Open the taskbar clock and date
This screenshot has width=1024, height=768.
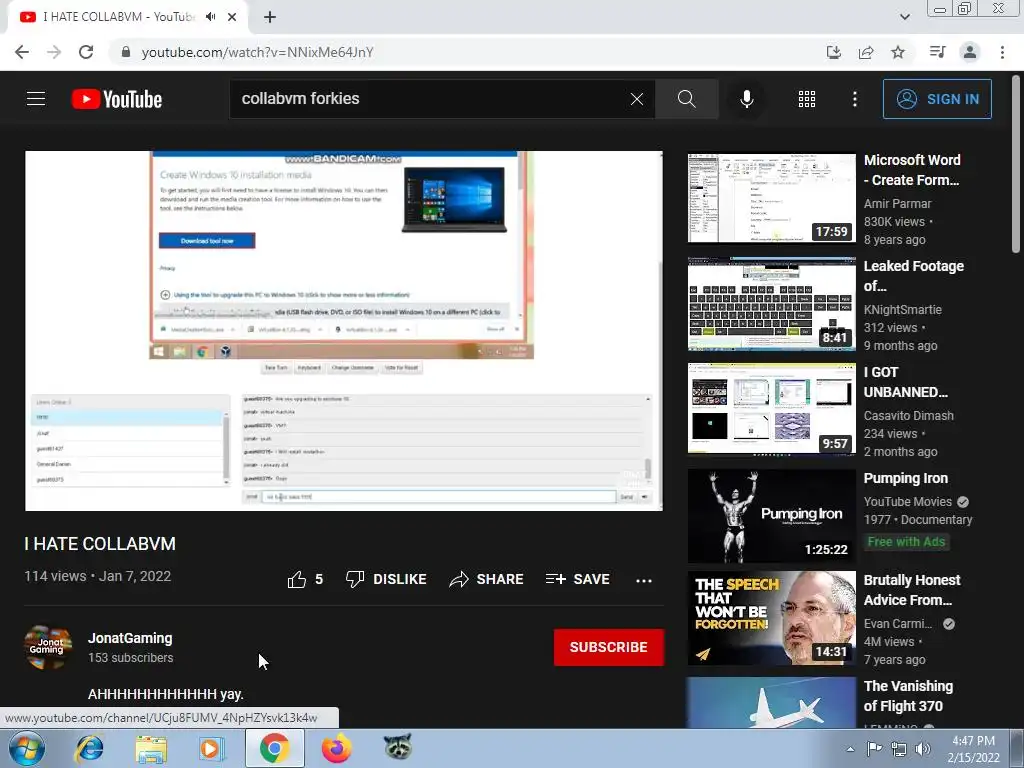973,749
